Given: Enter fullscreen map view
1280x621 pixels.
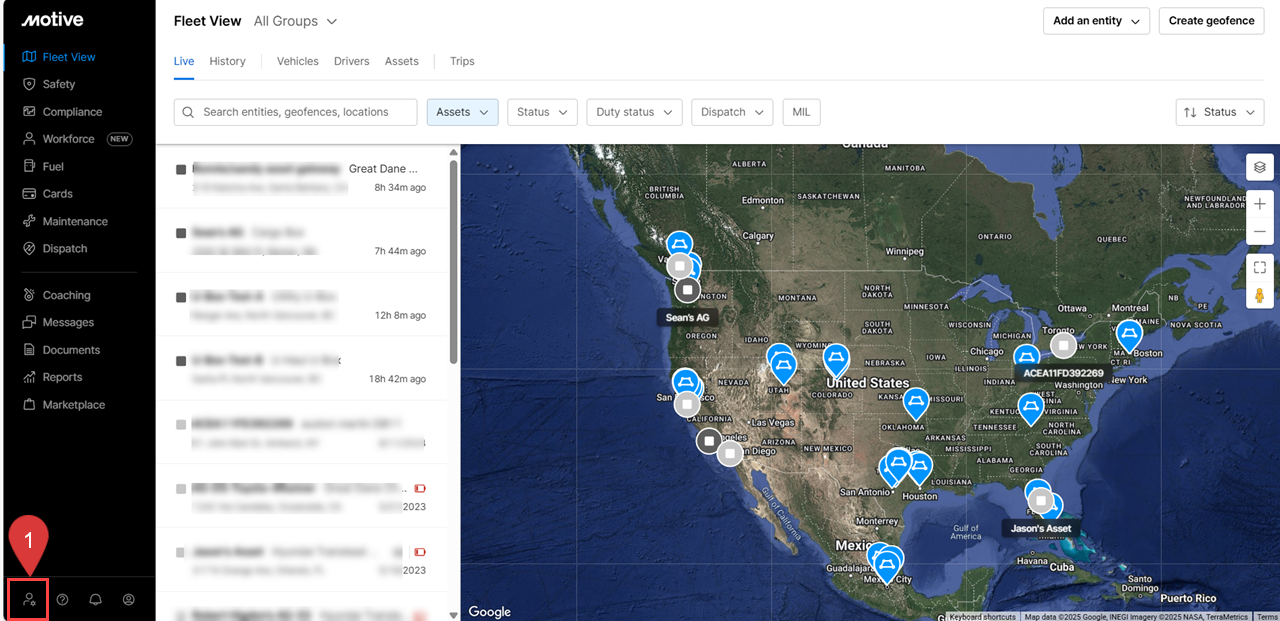Looking at the screenshot, I should click(1259, 267).
